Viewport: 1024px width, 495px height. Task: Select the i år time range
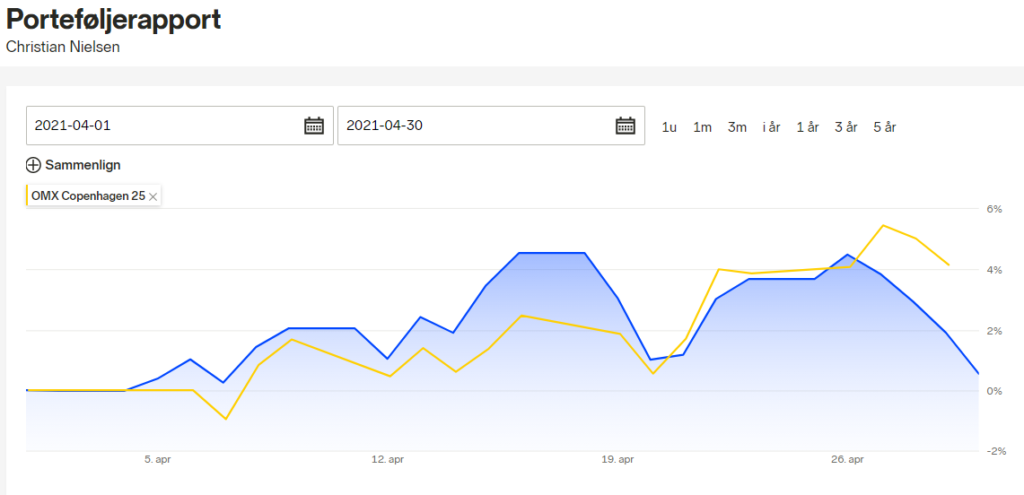point(771,127)
